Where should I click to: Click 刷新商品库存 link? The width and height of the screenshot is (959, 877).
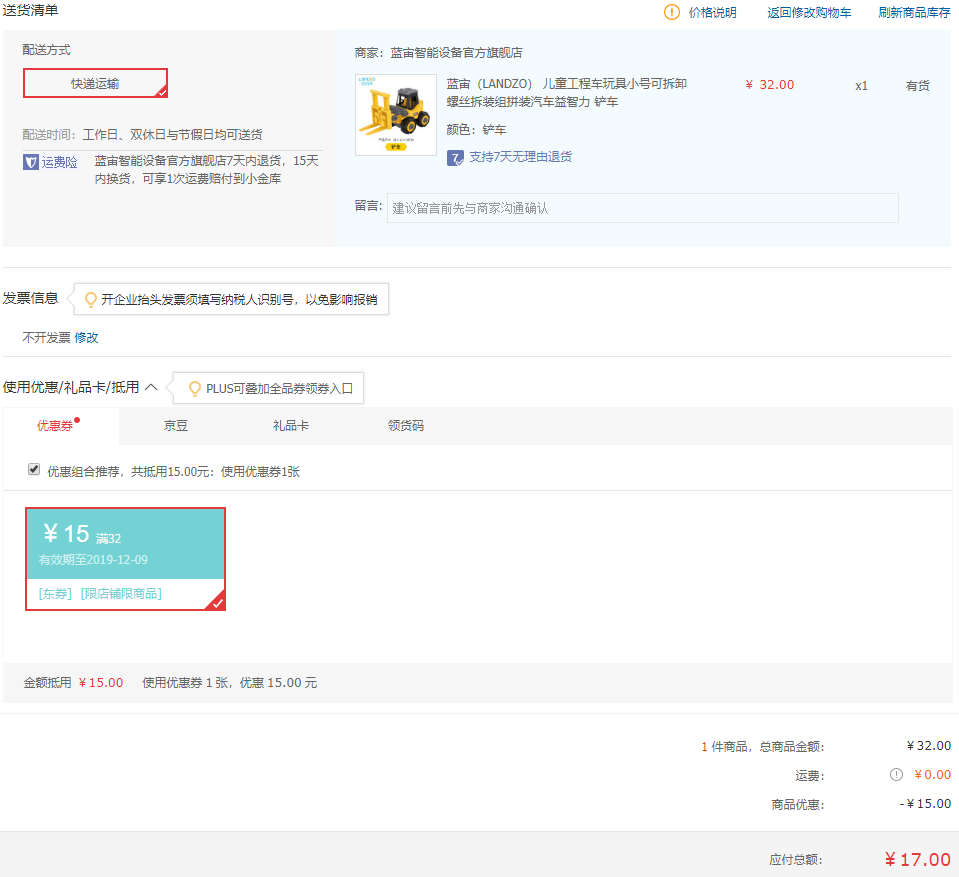(x=914, y=13)
